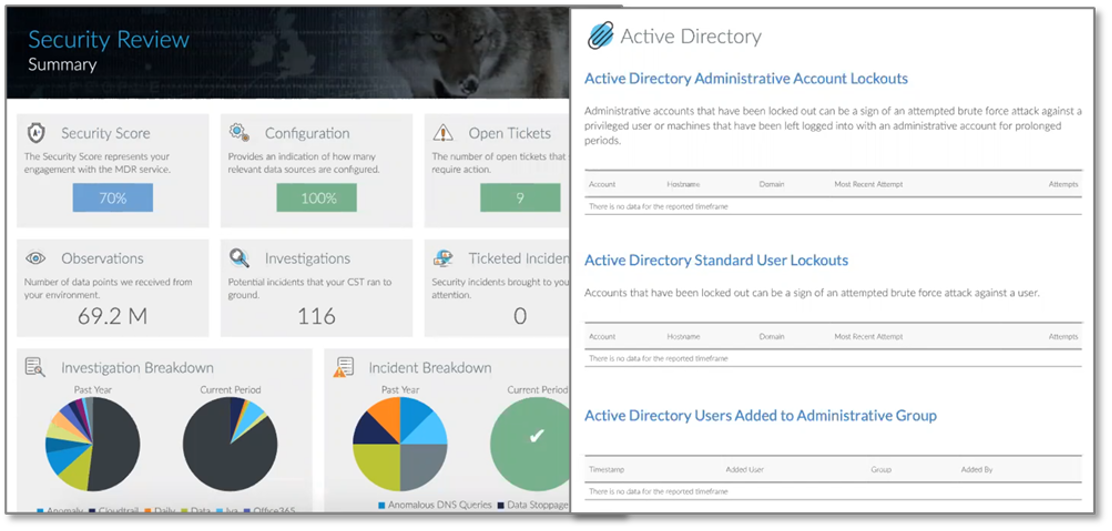Click the Configuration gears icon
The image size is (1112, 531).
point(239,133)
